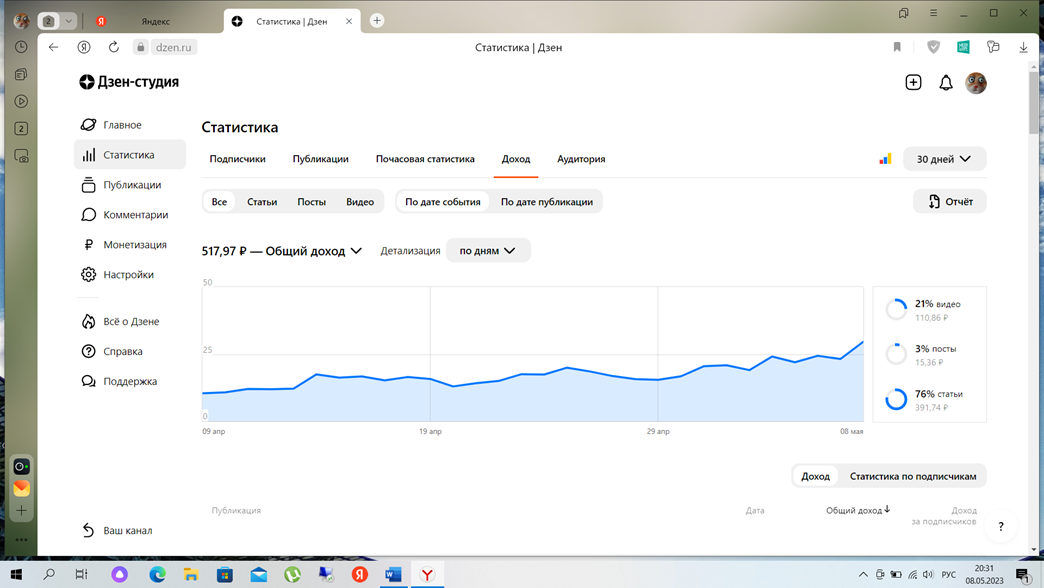
Task: Open Mail app from taskbar
Action: pos(259,574)
